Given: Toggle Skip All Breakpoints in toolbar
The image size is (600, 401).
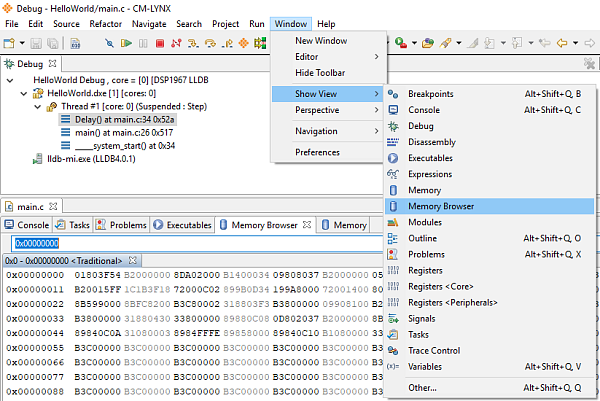Looking at the screenshot, I should (109, 43).
